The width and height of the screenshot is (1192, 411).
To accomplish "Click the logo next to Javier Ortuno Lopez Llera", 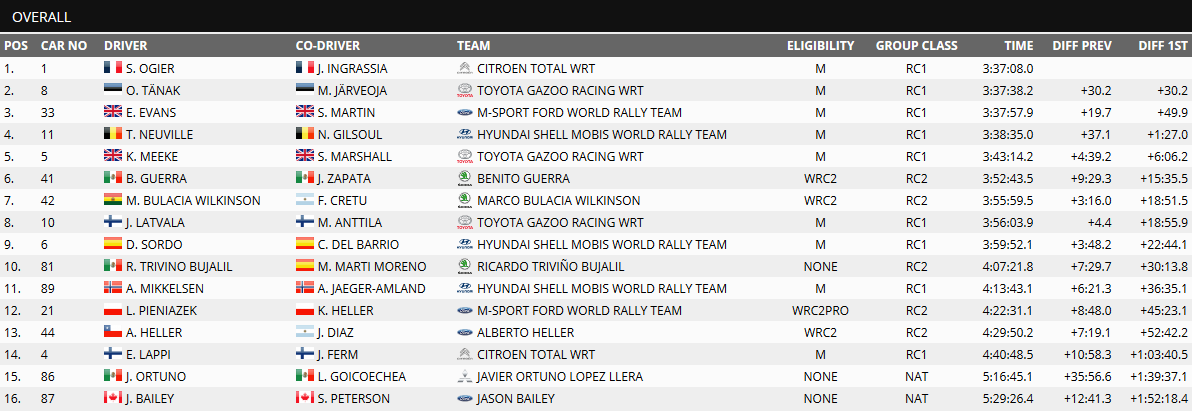I will (x=464, y=377).
